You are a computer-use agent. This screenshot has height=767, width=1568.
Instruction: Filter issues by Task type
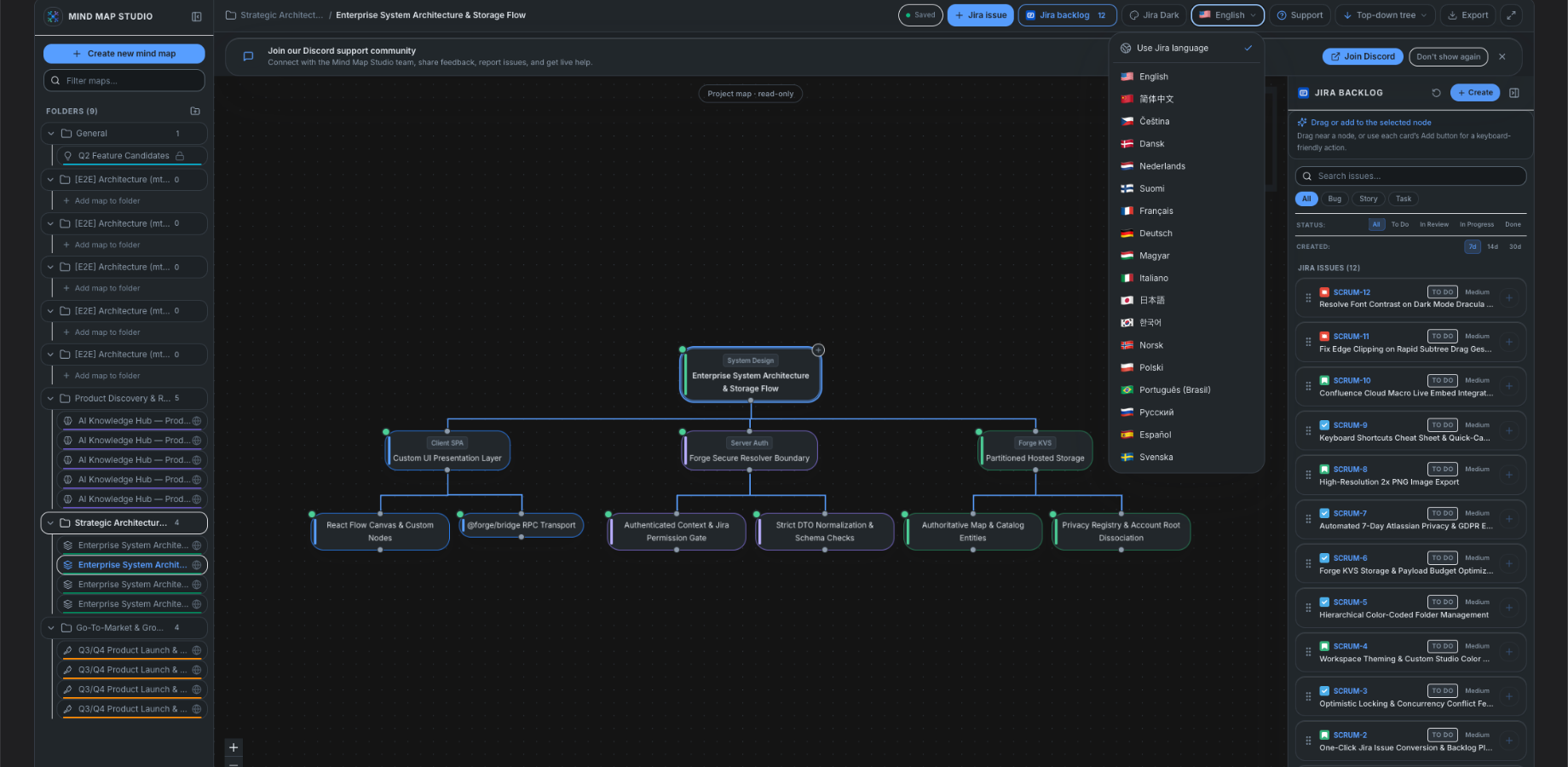(x=1404, y=199)
